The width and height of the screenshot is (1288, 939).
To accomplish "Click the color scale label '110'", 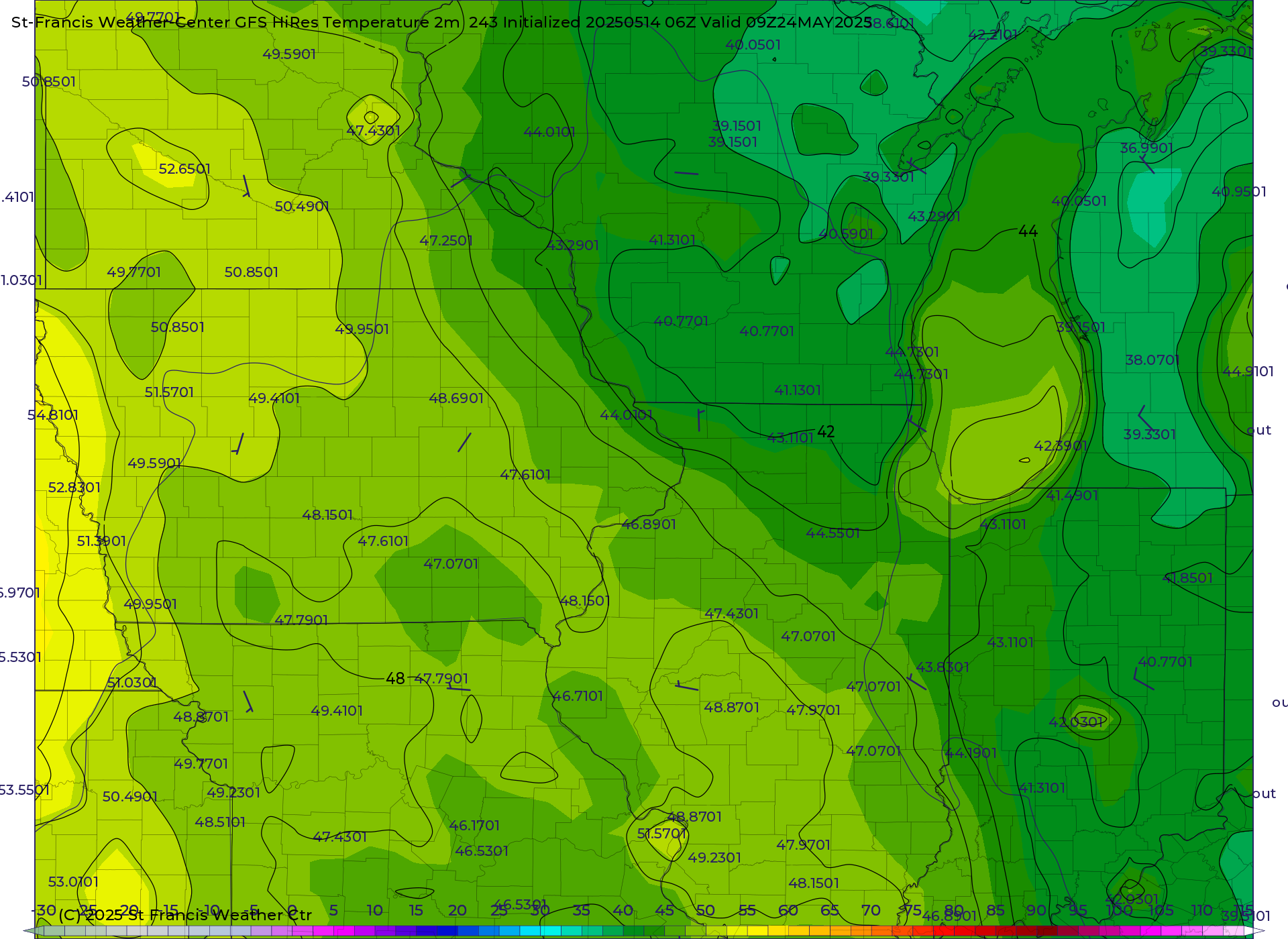I will (x=1201, y=911).
